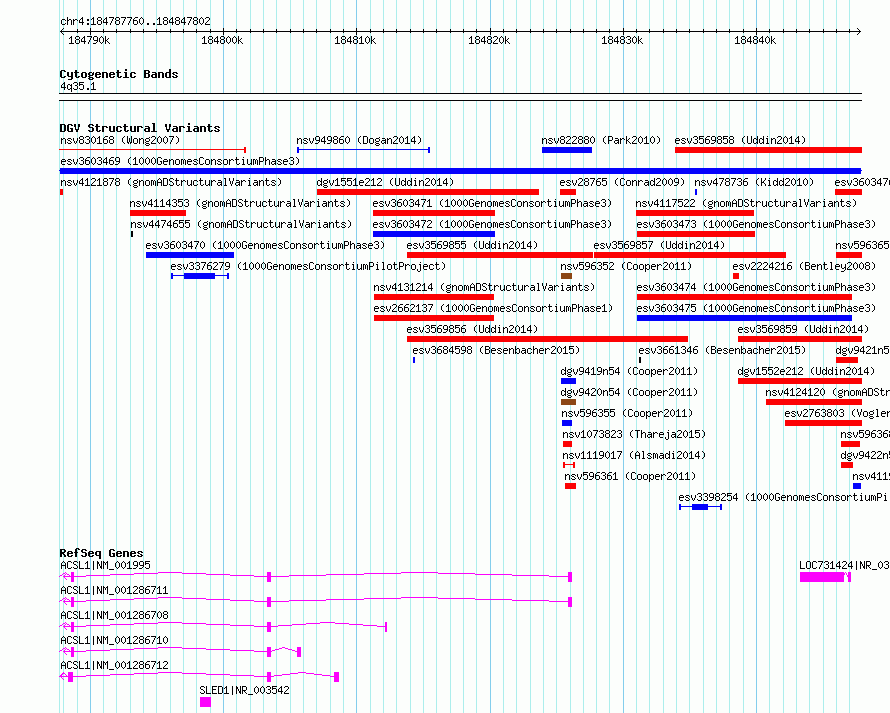
Task: Select the esv3603471 variant label
Action: [x=492, y=203]
